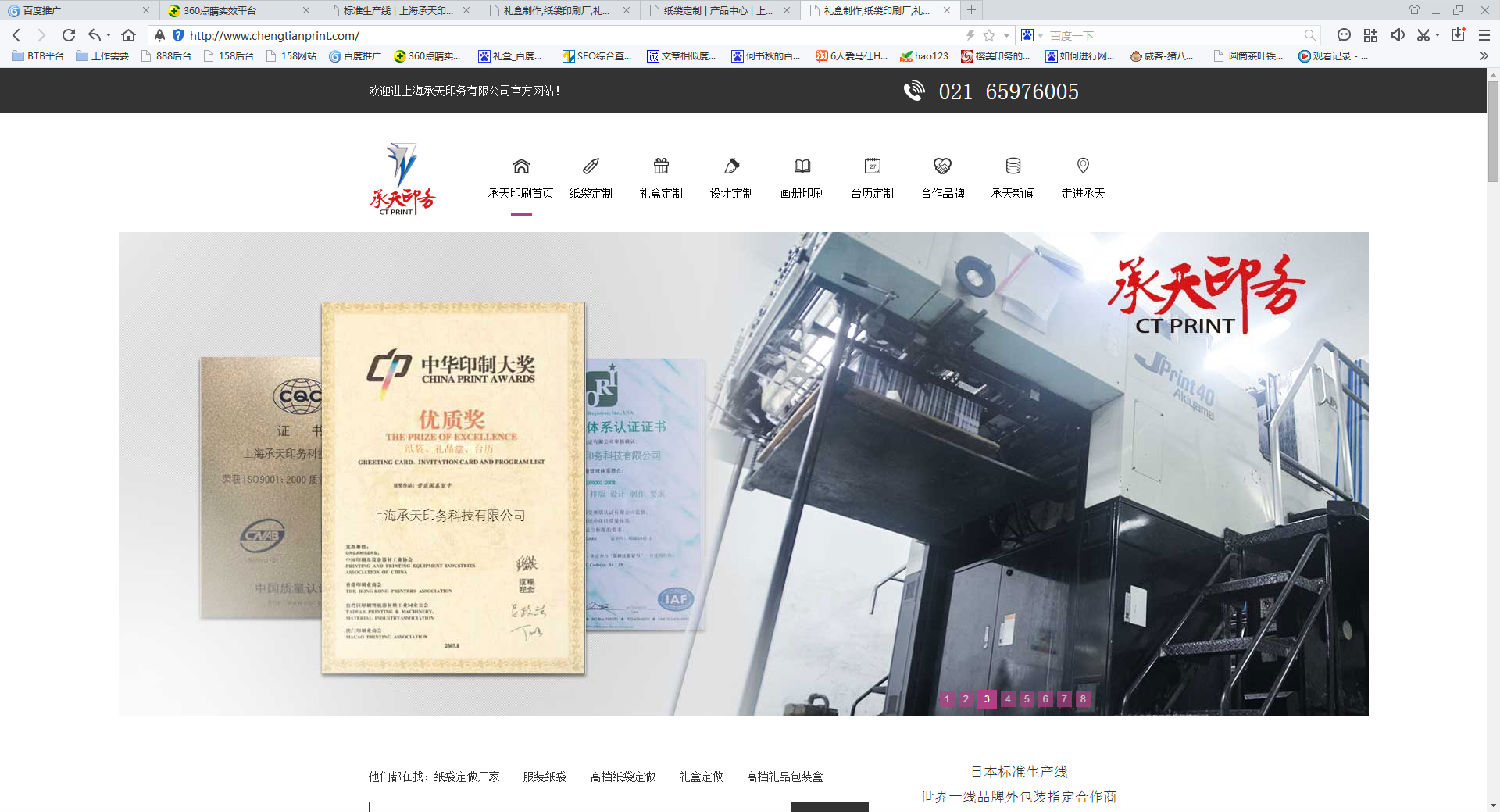Click the design customization pen icon
This screenshot has width=1500, height=812.
731,166
